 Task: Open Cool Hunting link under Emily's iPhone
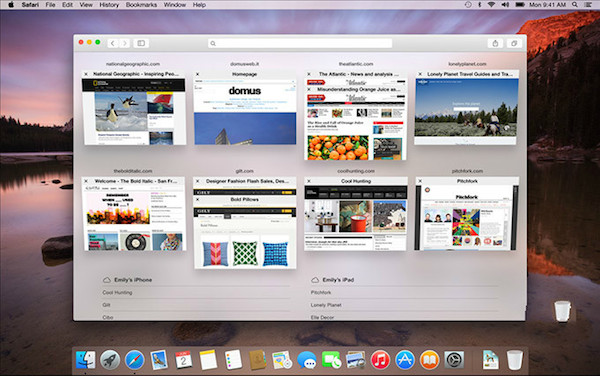(117, 293)
